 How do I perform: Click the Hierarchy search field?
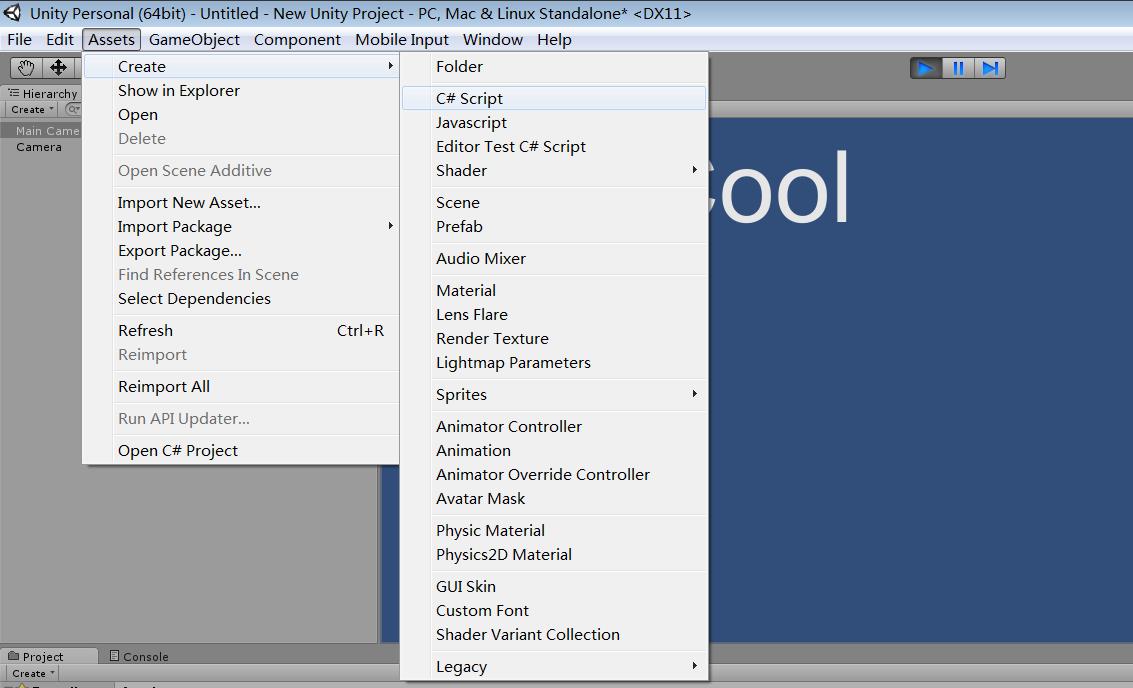(x=73, y=109)
